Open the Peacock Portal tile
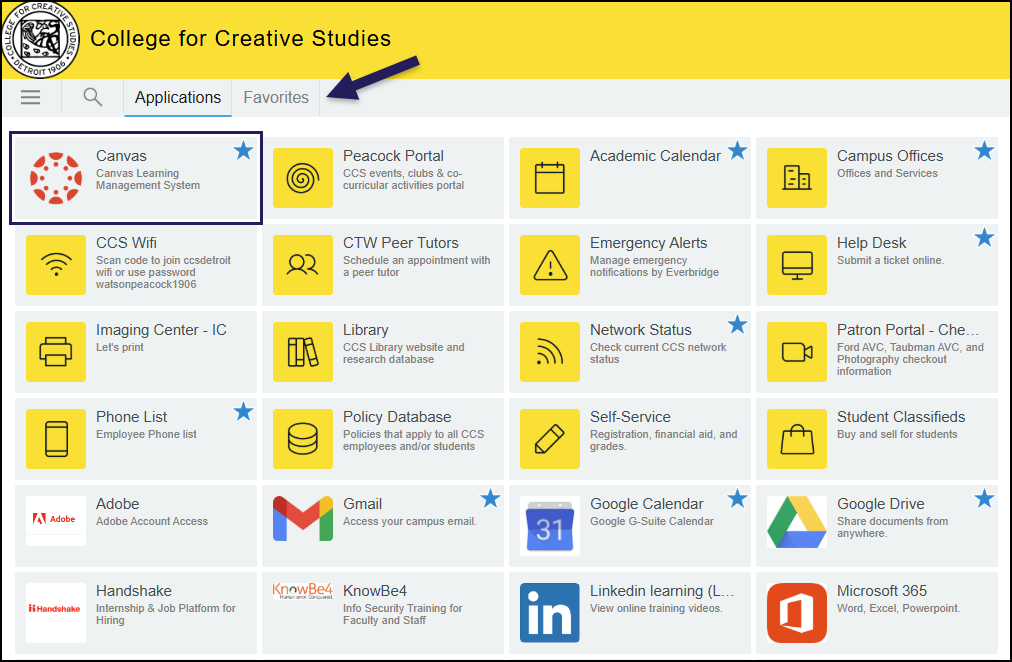 click(x=303, y=178)
